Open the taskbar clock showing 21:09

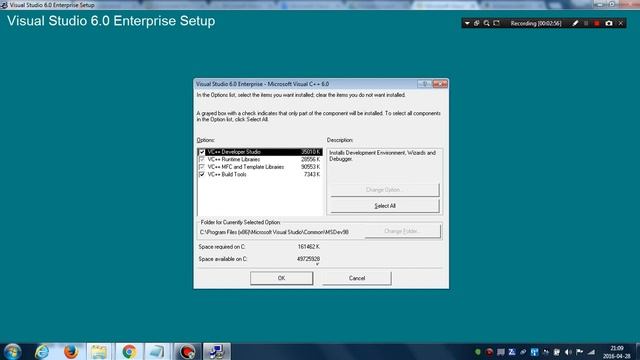(617, 352)
